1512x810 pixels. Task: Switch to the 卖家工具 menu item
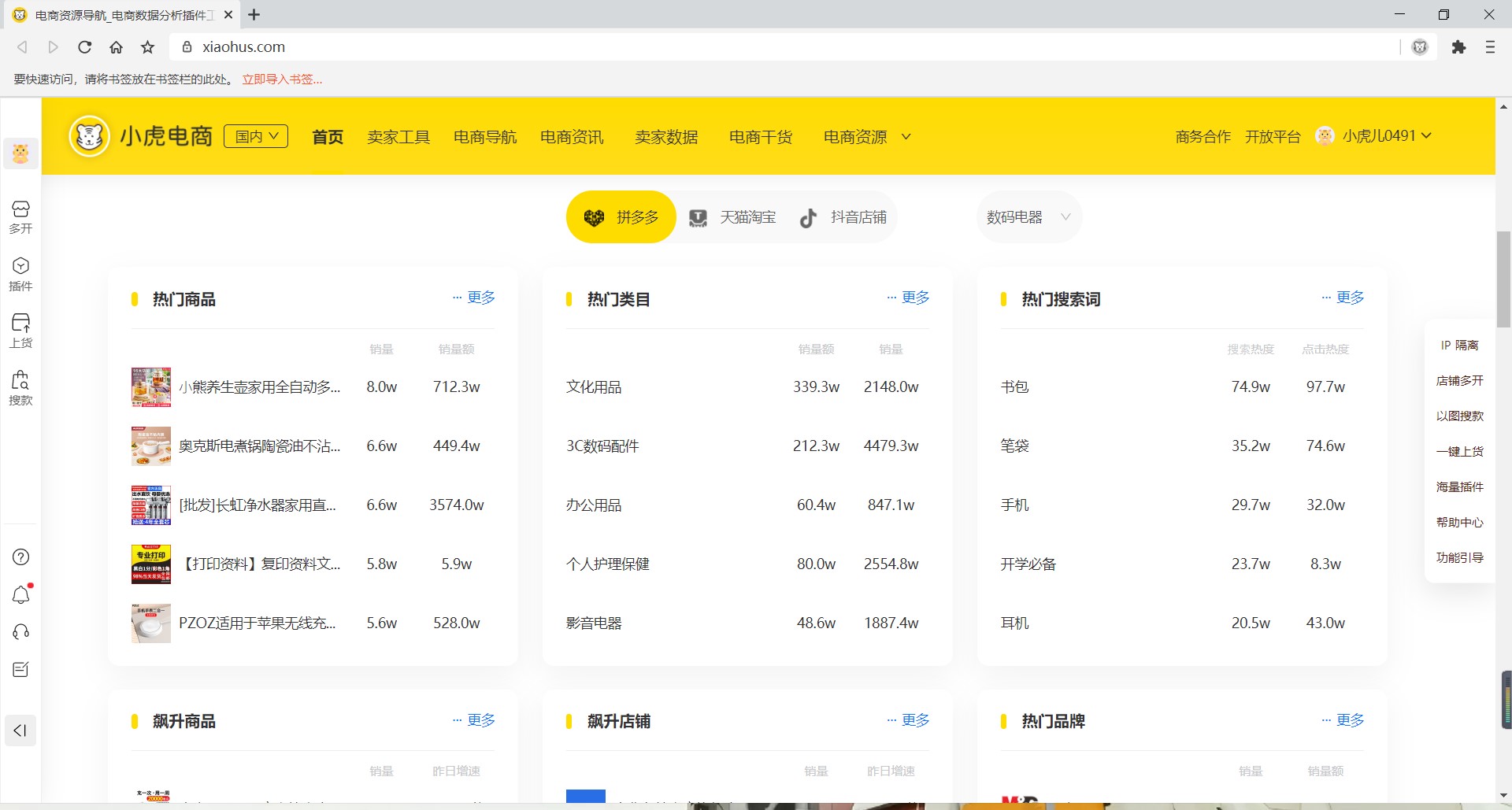point(398,136)
